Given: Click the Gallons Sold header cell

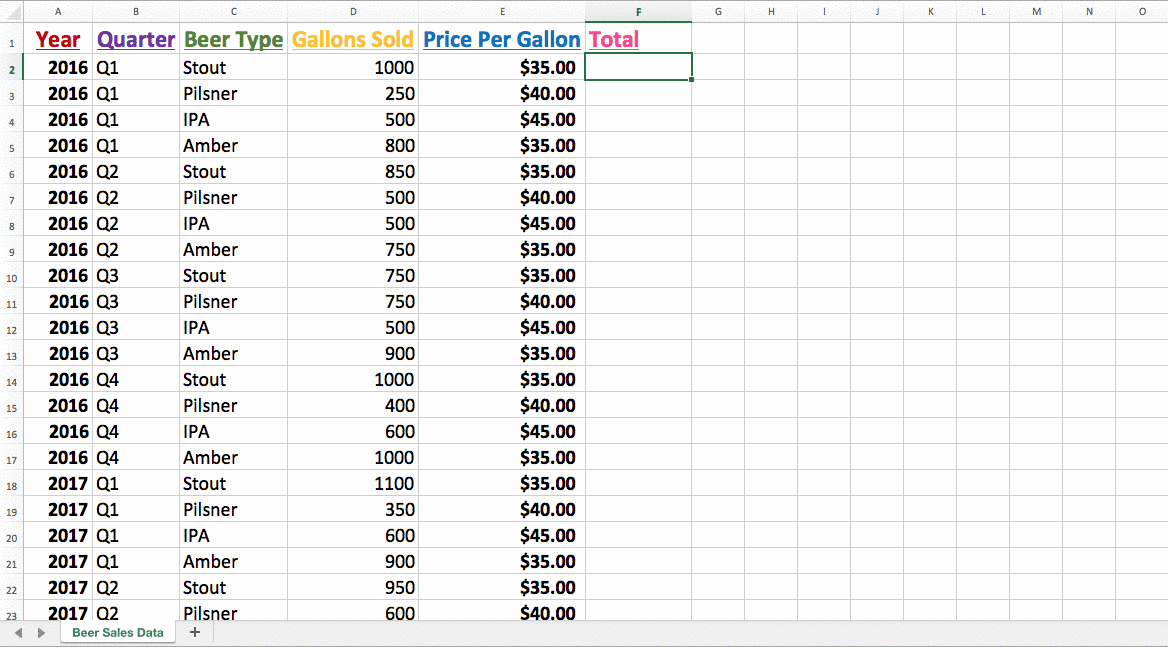Looking at the screenshot, I should pyautogui.click(x=353, y=40).
